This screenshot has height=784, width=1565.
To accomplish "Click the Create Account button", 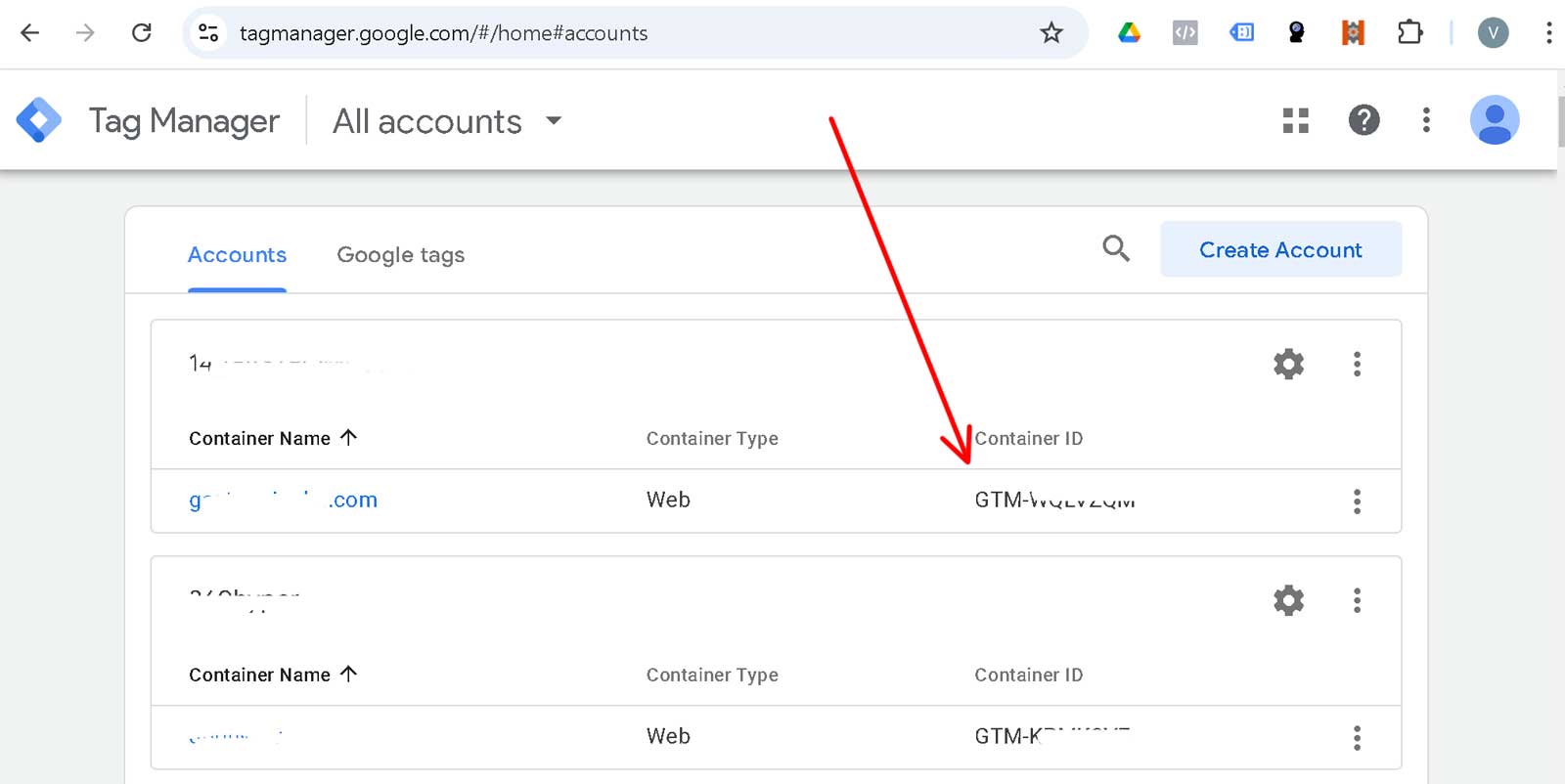I will coord(1280,249).
